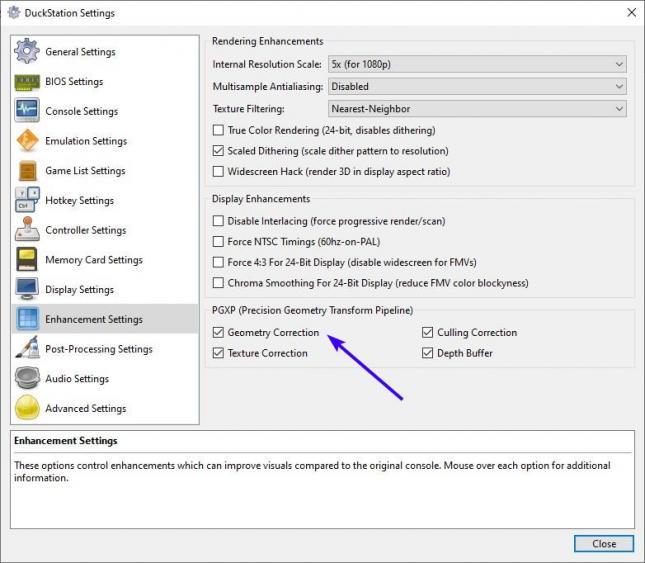Toggle Disable Interlacing checkbox
645x563 pixels.
coord(218,221)
